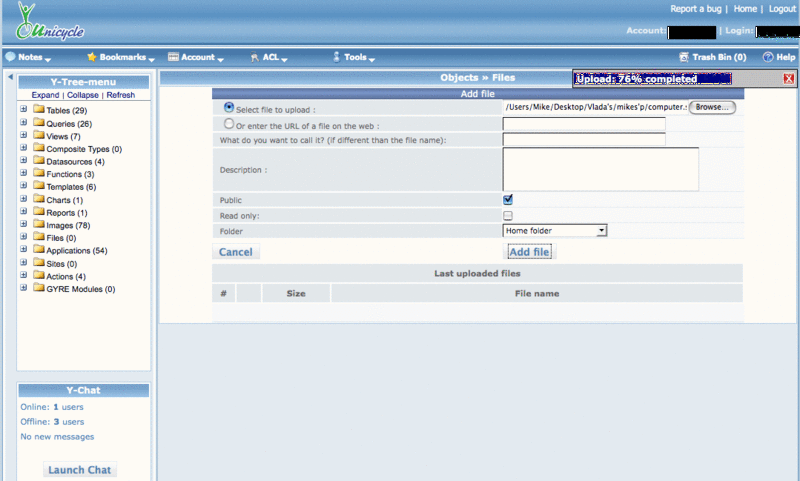Click the Applications folder icon

39,251
